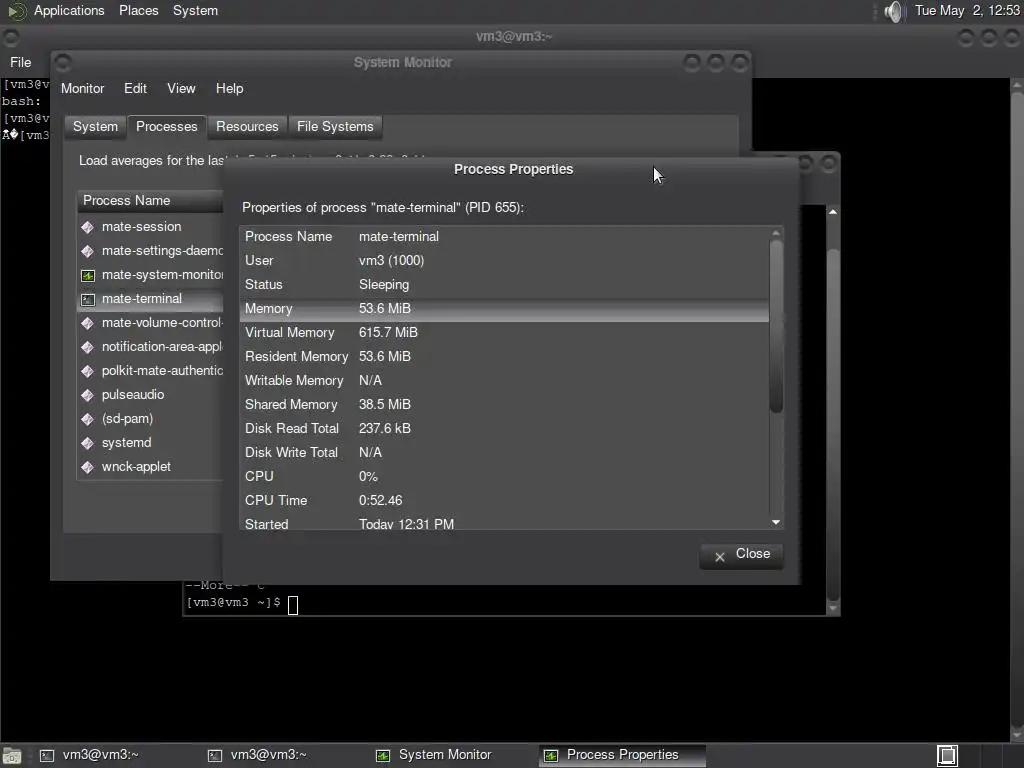Click the wnck-applet process icon
The height and width of the screenshot is (768, 1024).
tap(88, 467)
